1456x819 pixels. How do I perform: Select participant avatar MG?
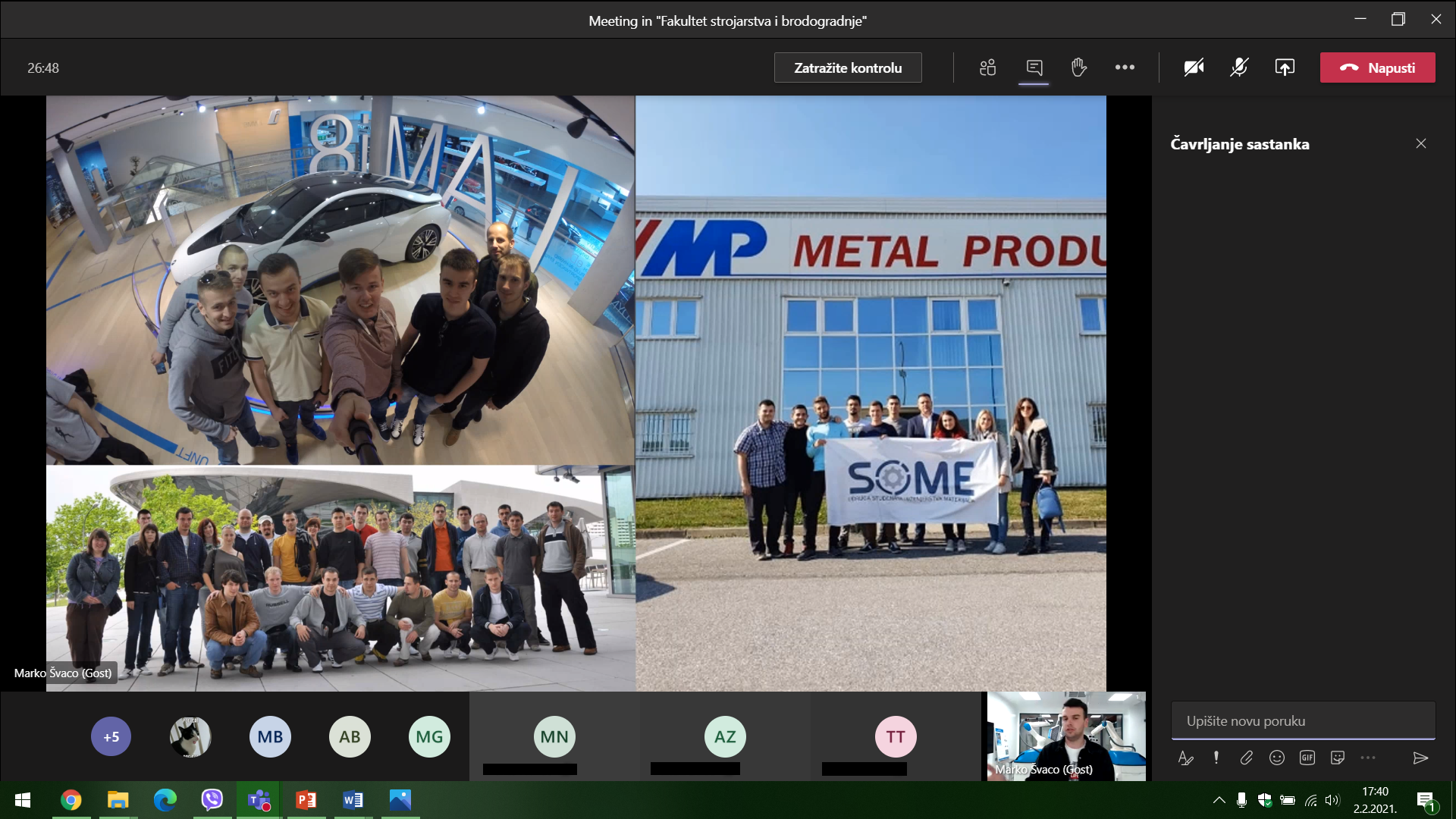click(429, 736)
